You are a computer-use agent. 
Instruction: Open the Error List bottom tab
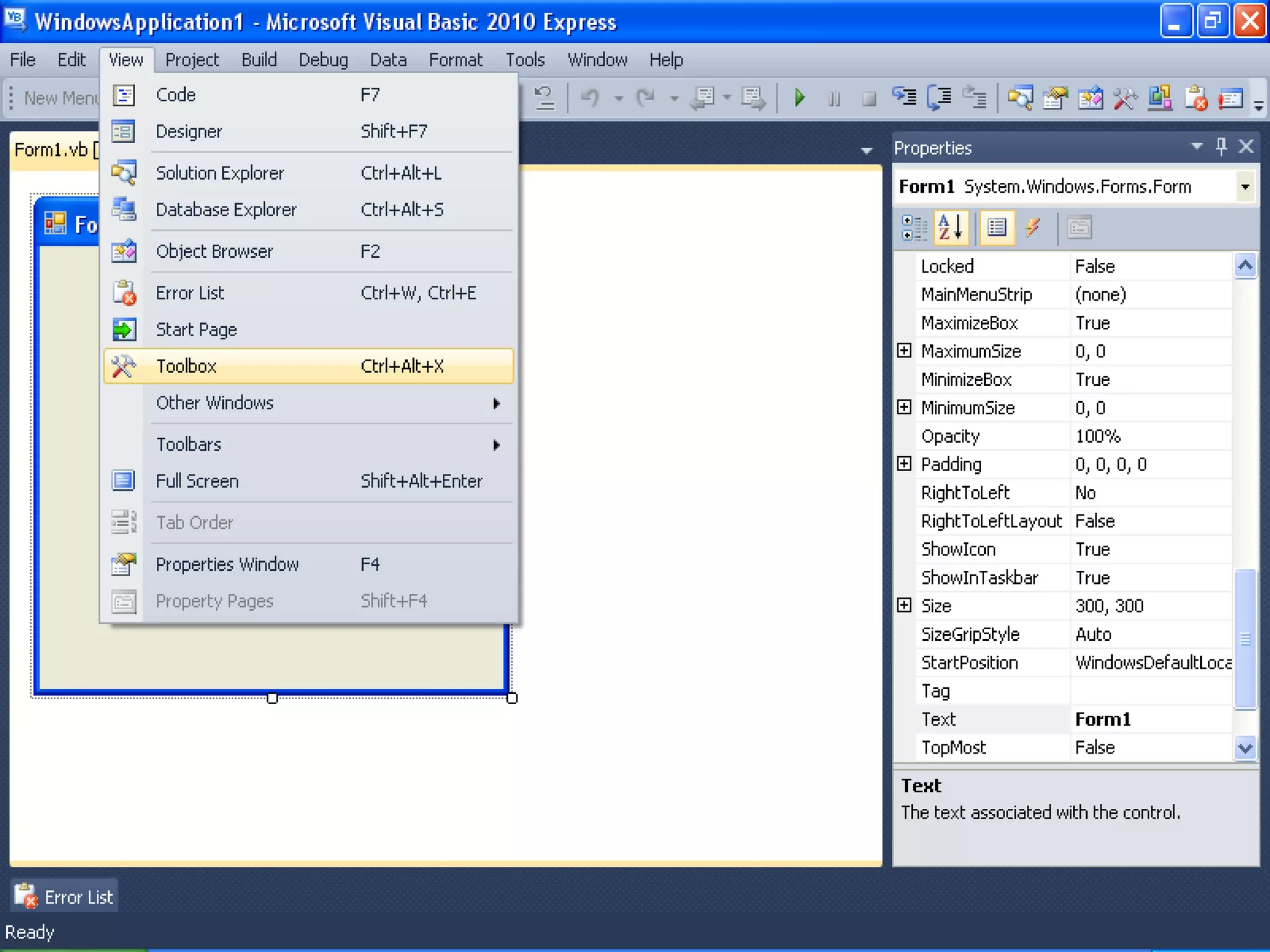64,896
